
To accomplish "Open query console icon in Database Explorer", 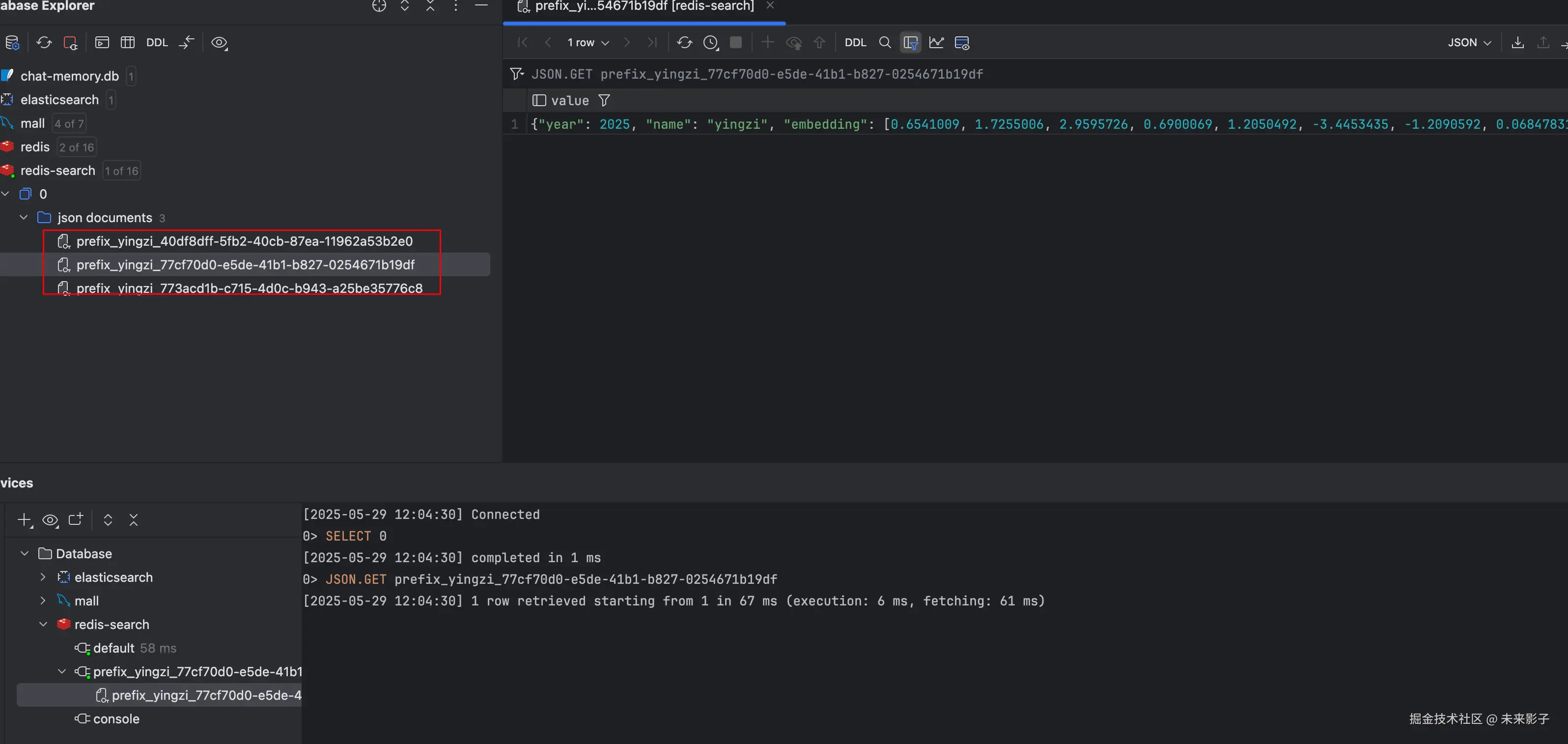I will [x=102, y=43].
